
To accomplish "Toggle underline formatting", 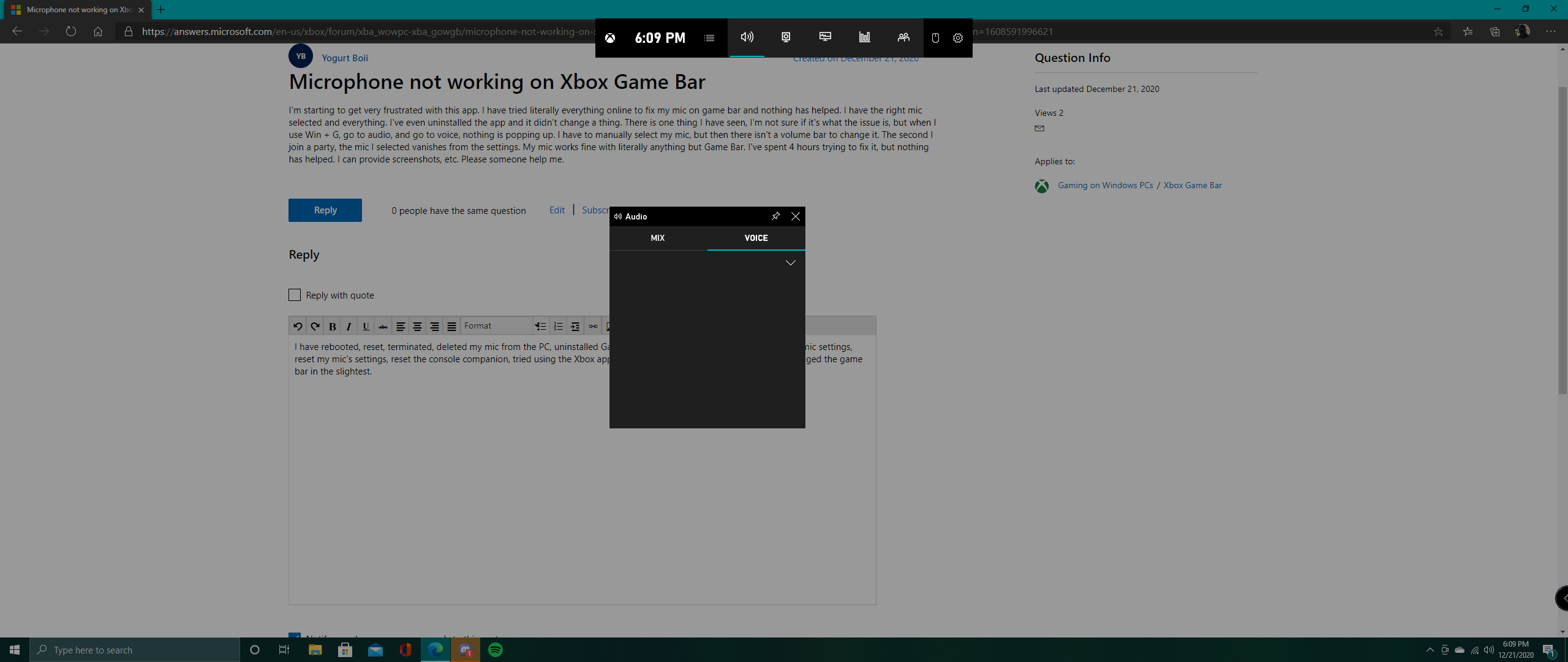I will (366, 326).
